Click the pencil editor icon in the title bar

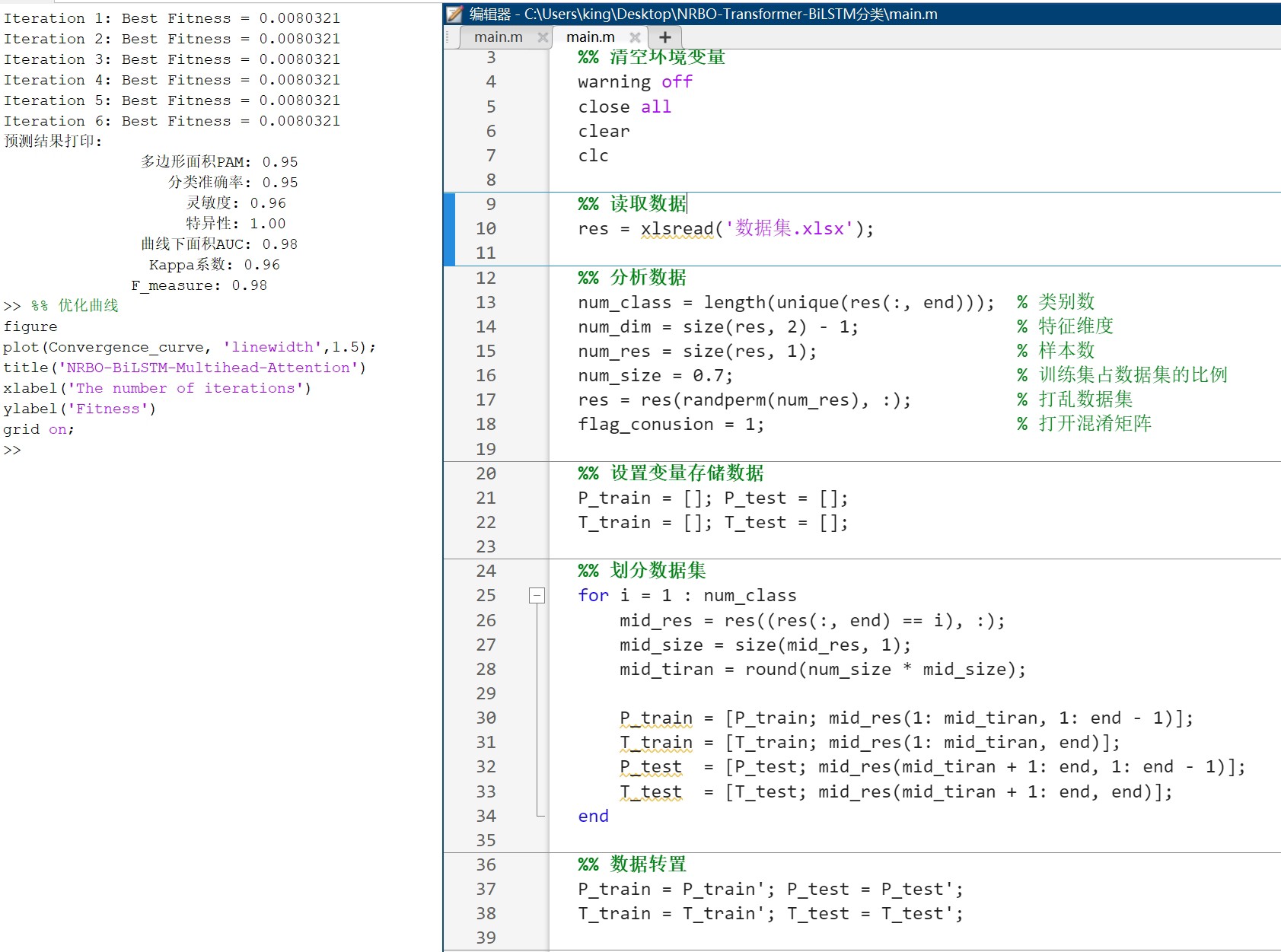[454, 14]
